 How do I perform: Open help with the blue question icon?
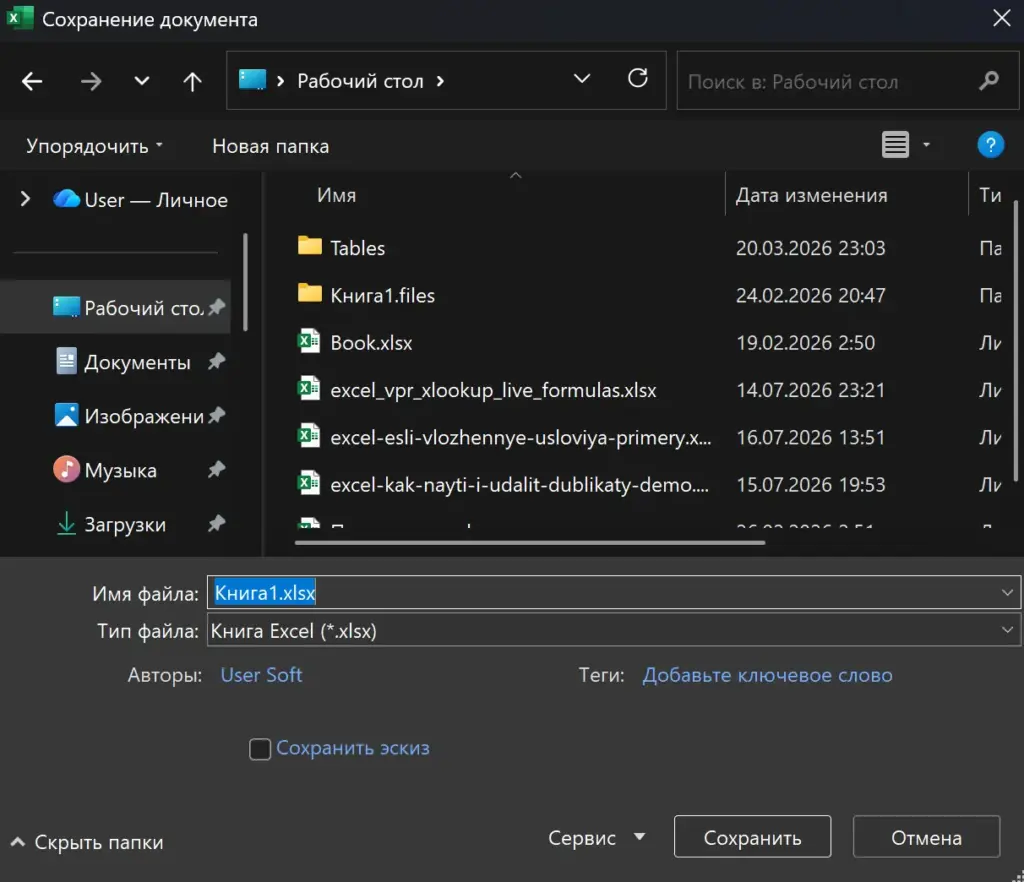pyautogui.click(x=990, y=144)
